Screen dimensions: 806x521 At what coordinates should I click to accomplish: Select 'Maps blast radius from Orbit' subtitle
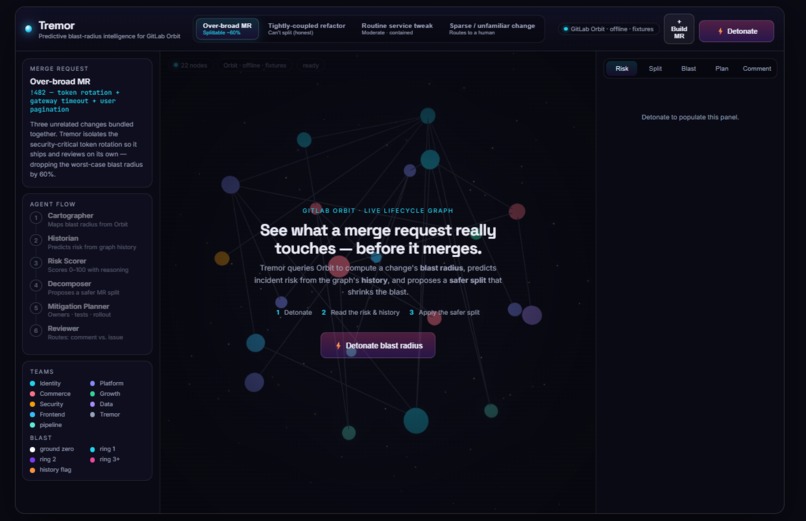coord(87,225)
